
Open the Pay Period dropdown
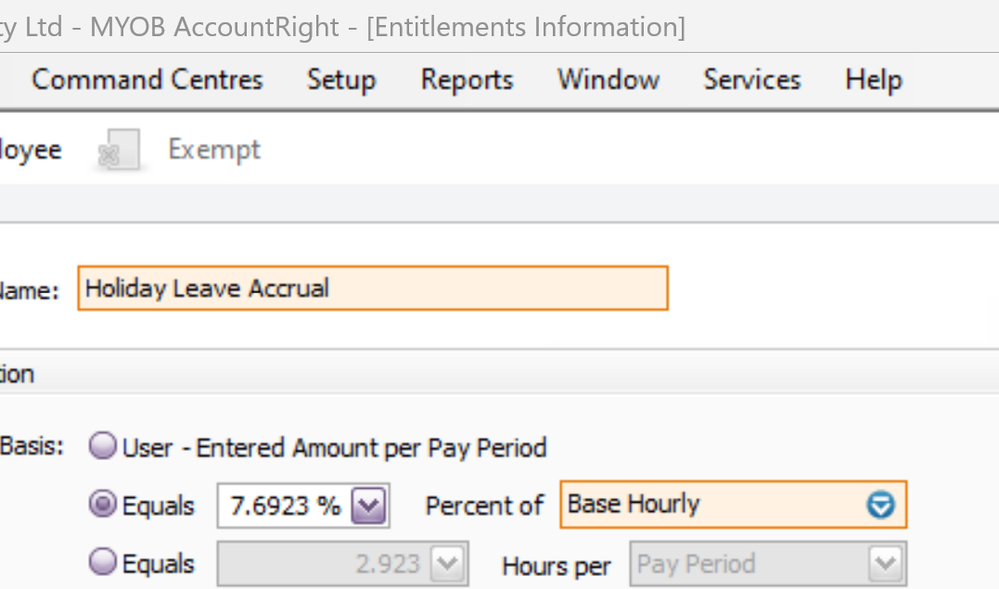pyautogui.click(x=768, y=565)
